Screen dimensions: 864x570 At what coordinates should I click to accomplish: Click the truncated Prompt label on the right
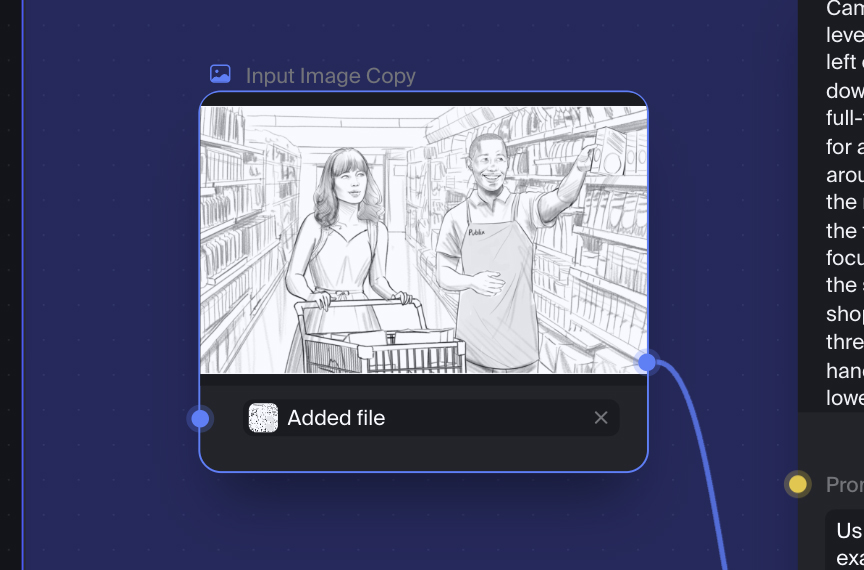click(844, 485)
